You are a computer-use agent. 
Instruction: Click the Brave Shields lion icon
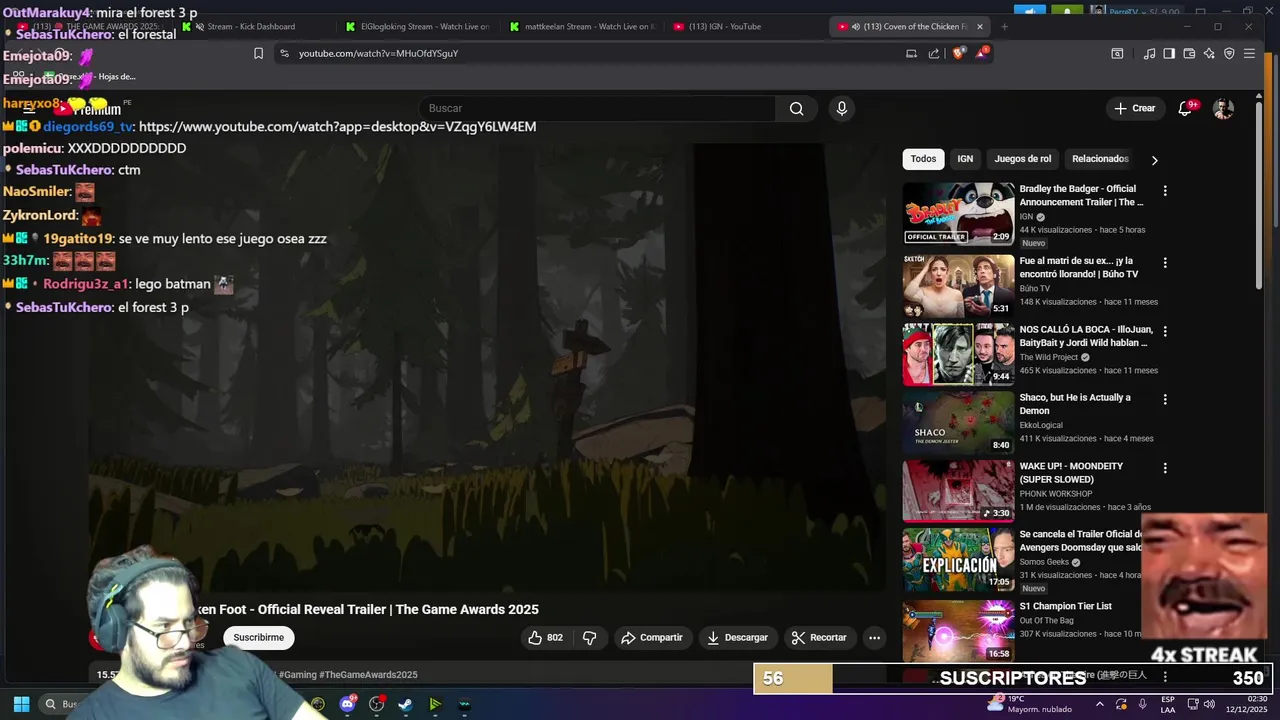(958, 53)
